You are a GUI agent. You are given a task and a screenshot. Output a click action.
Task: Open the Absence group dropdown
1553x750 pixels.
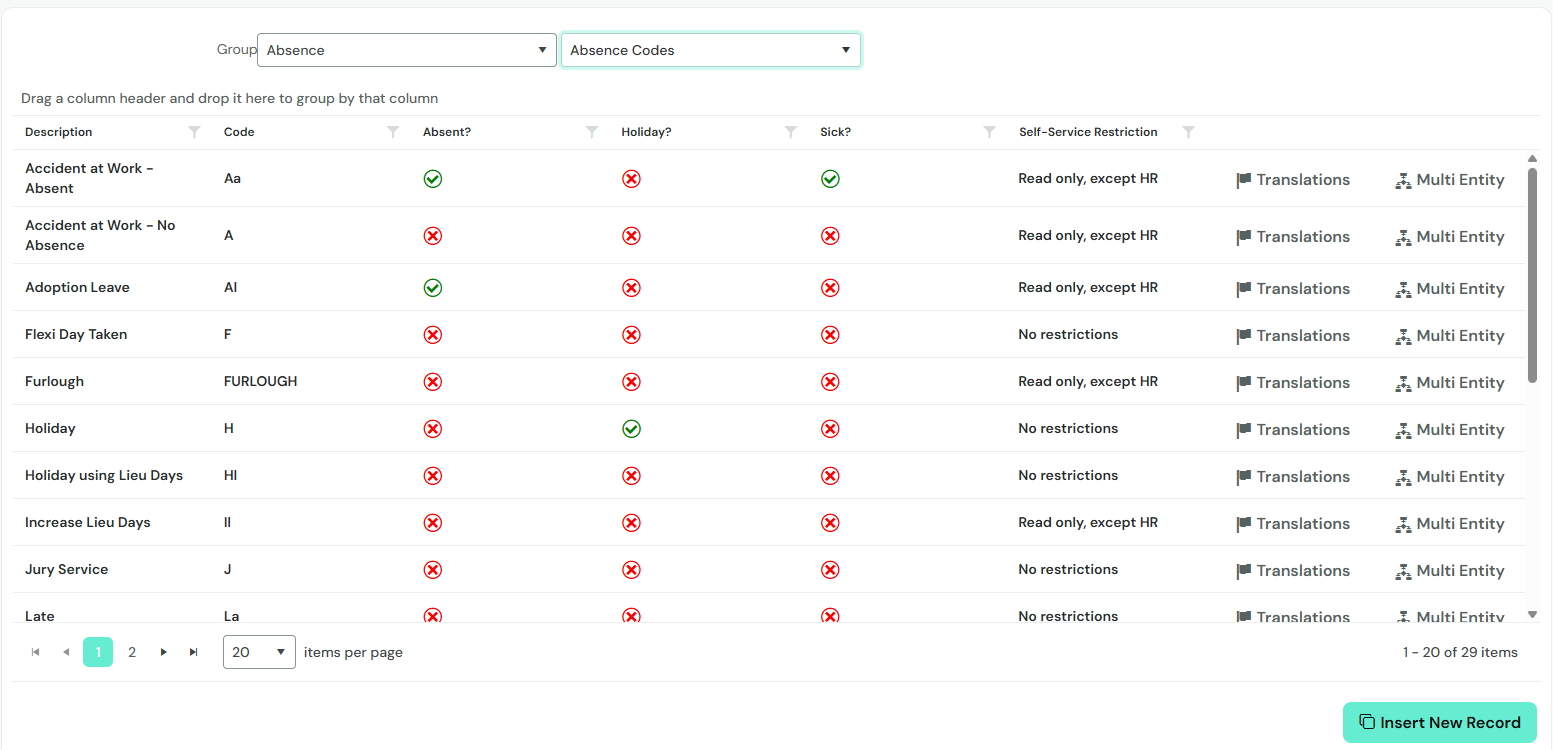(x=407, y=50)
